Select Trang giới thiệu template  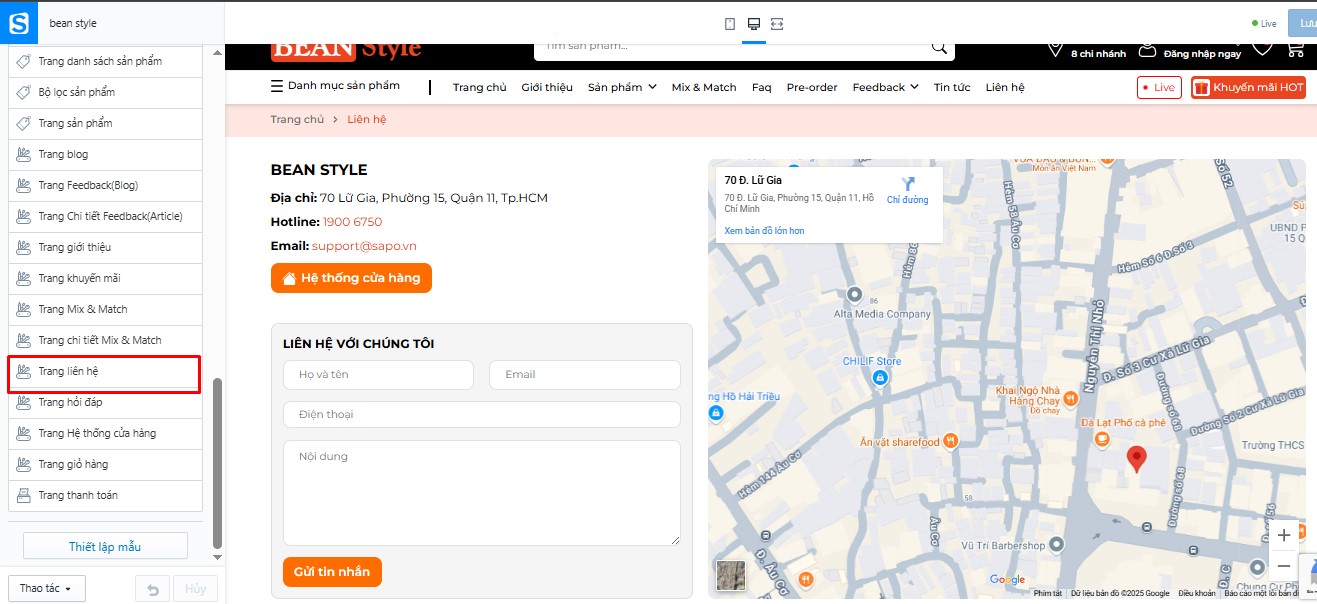tap(105, 247)
